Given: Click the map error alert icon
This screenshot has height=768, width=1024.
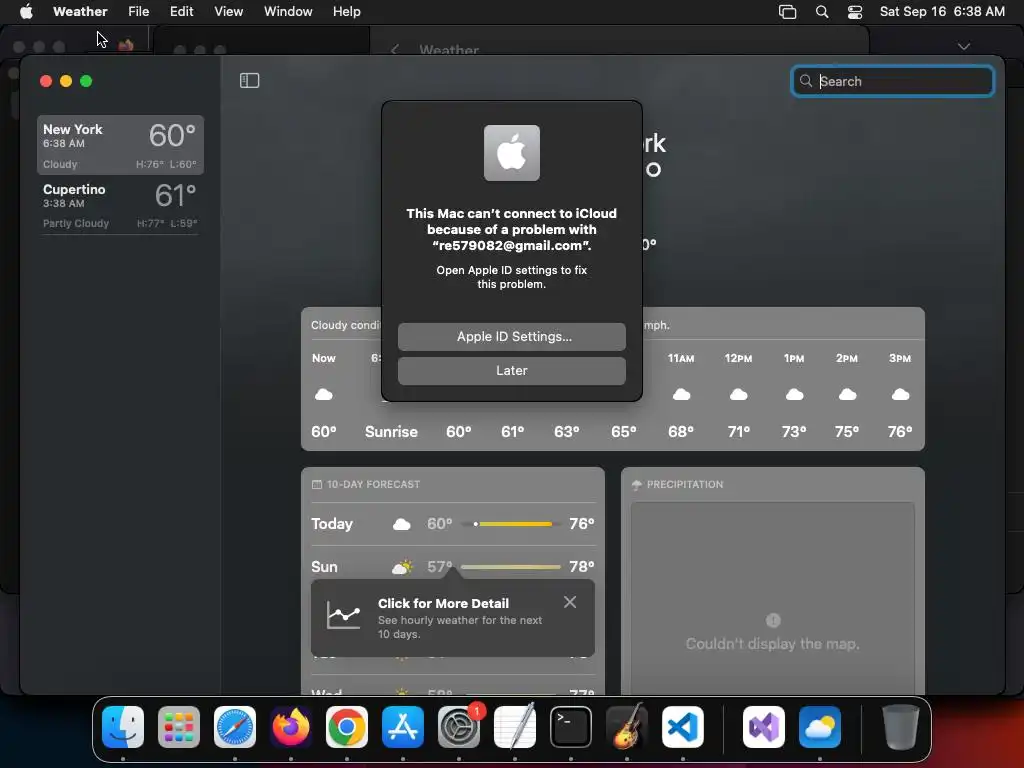Looking at the screenshot, I should 773,620.
